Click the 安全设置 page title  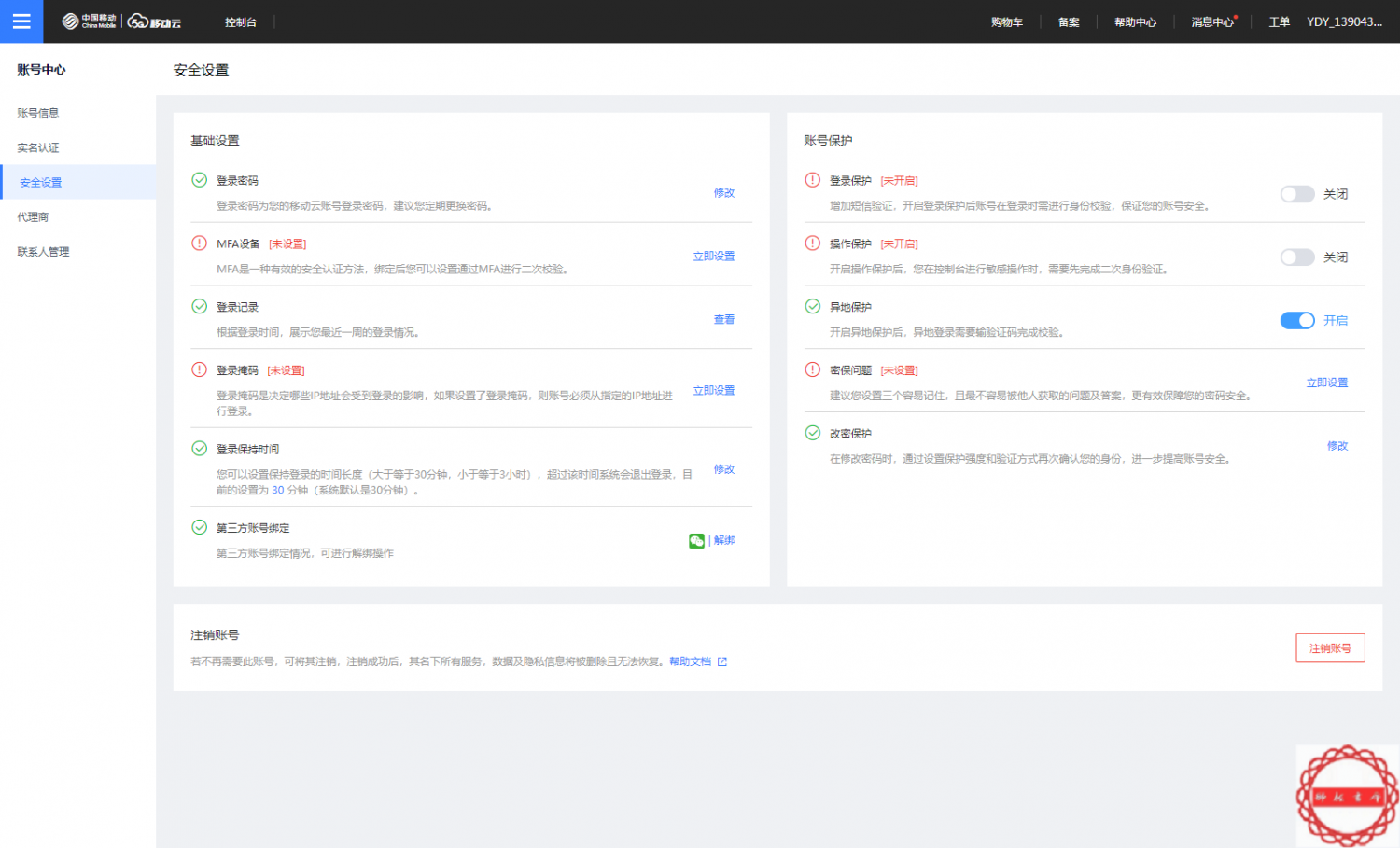coord(201,70)
